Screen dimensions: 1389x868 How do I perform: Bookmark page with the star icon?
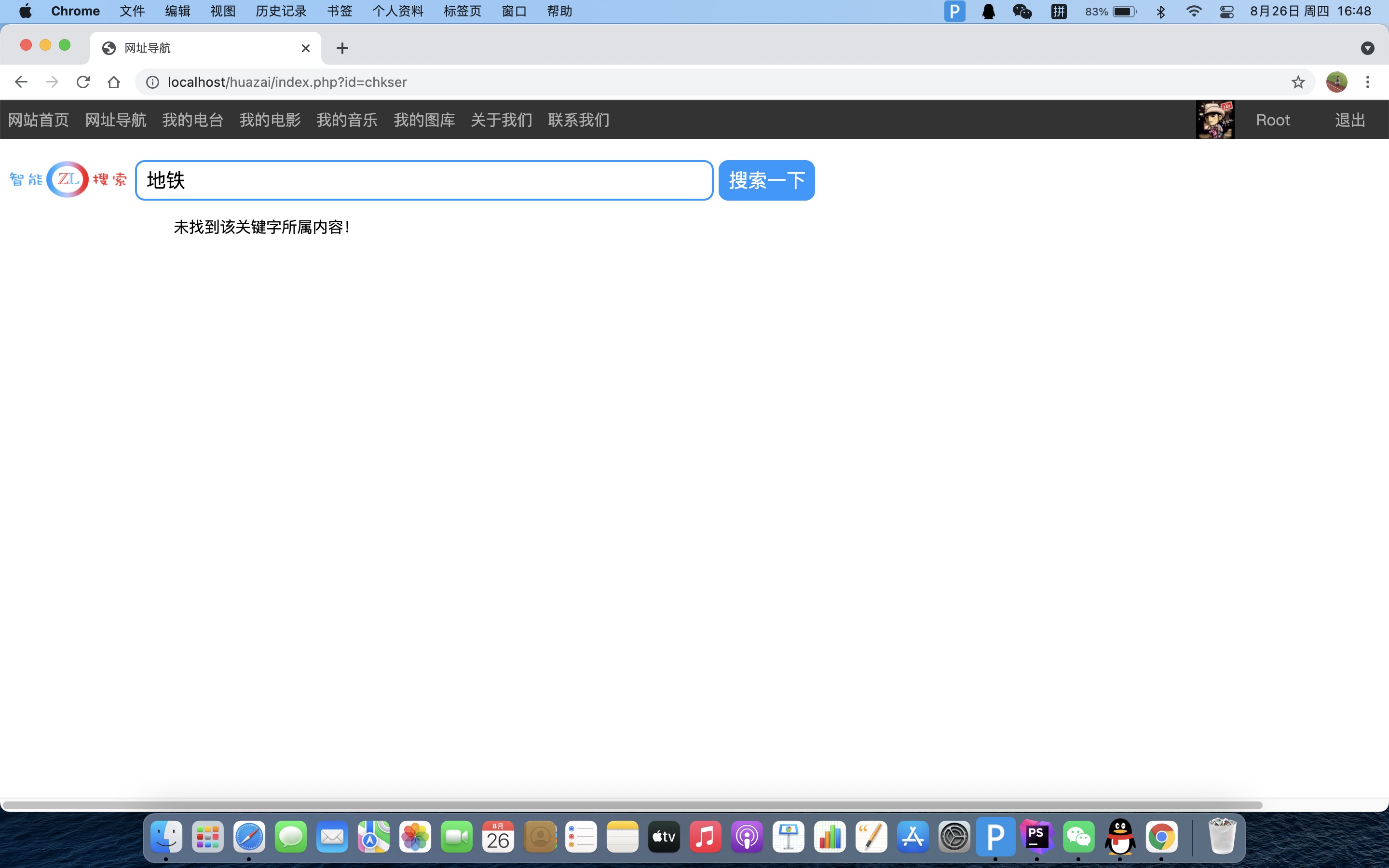1298,82
